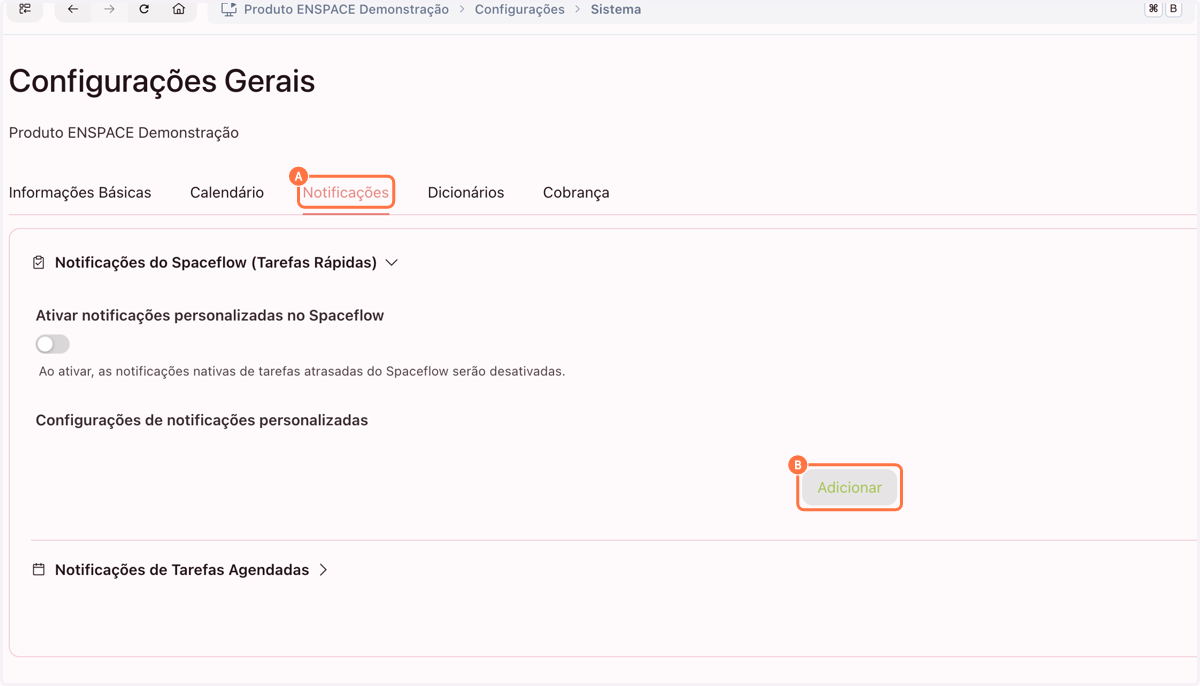Screen dimensions: 1200x686
Task: Open the Configurações breadcrumb
Action: 520,9
